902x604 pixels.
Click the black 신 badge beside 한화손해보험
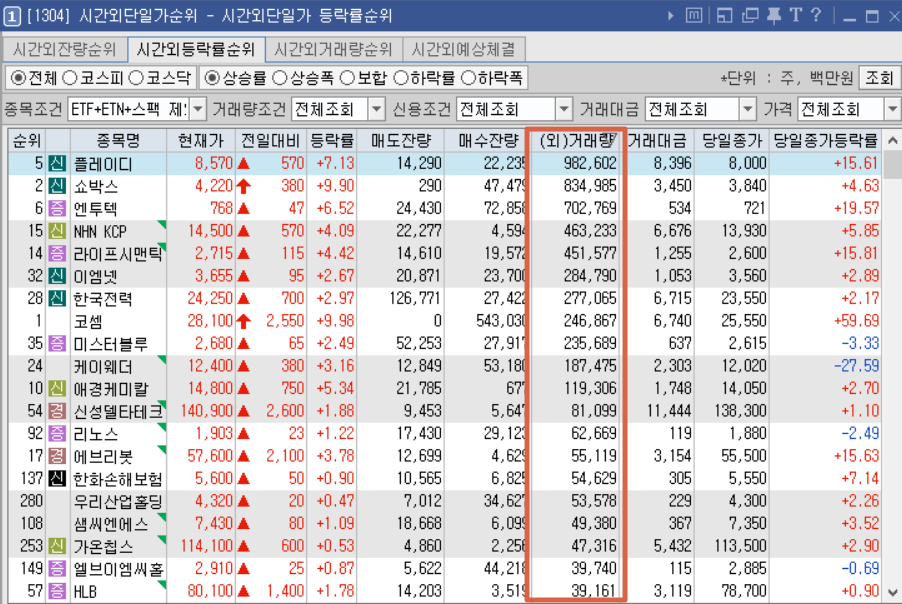coord(57,479)
